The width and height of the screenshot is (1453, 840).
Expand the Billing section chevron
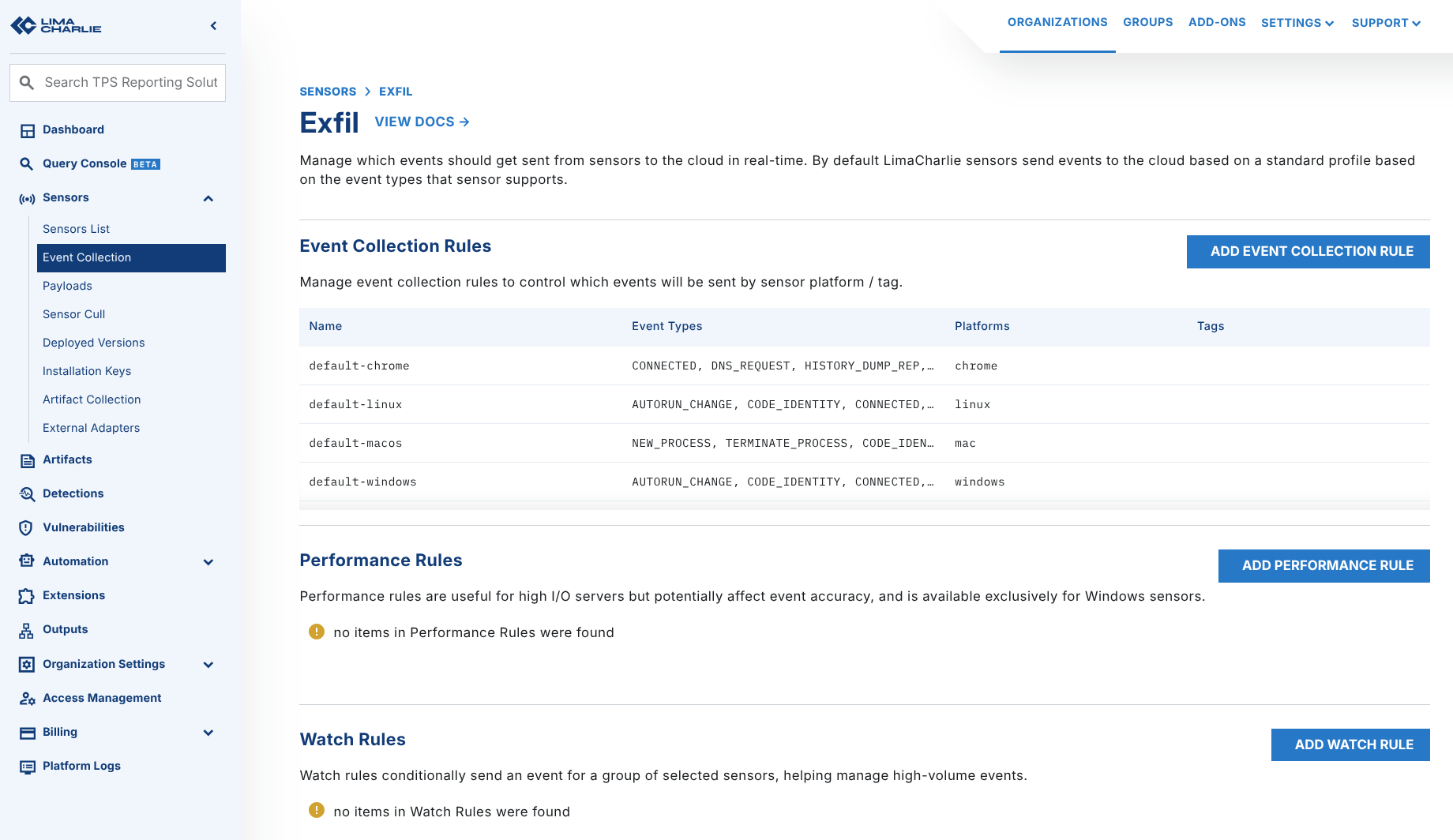click(208, 733)
